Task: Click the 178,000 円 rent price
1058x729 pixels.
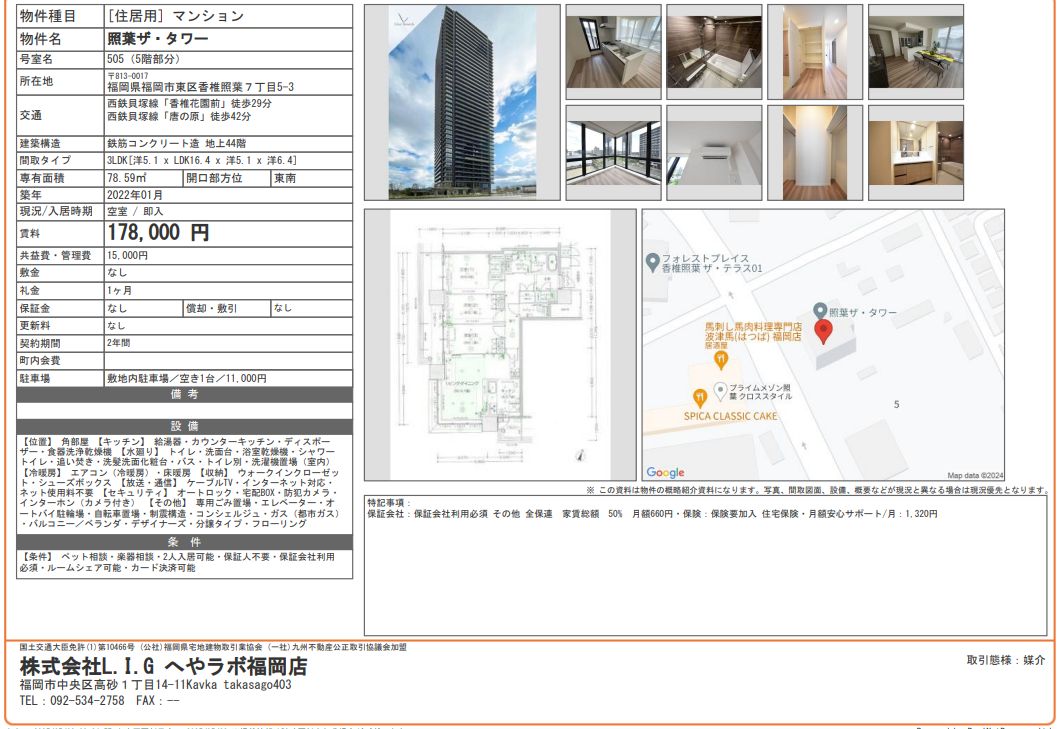Action: pyautogui.click(x=158, y=233)
